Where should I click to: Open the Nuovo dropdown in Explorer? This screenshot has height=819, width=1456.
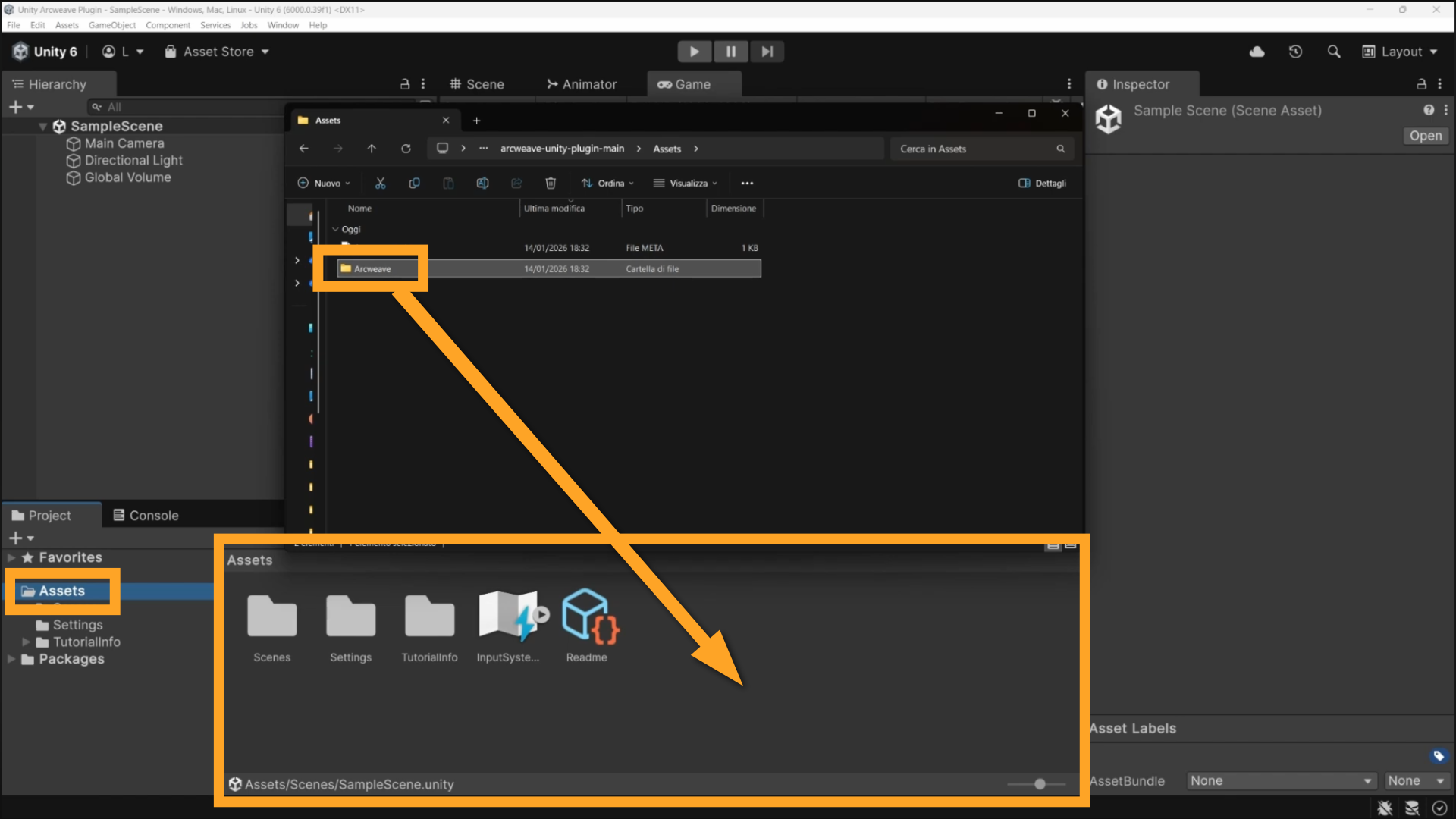[x=324, y=183]
